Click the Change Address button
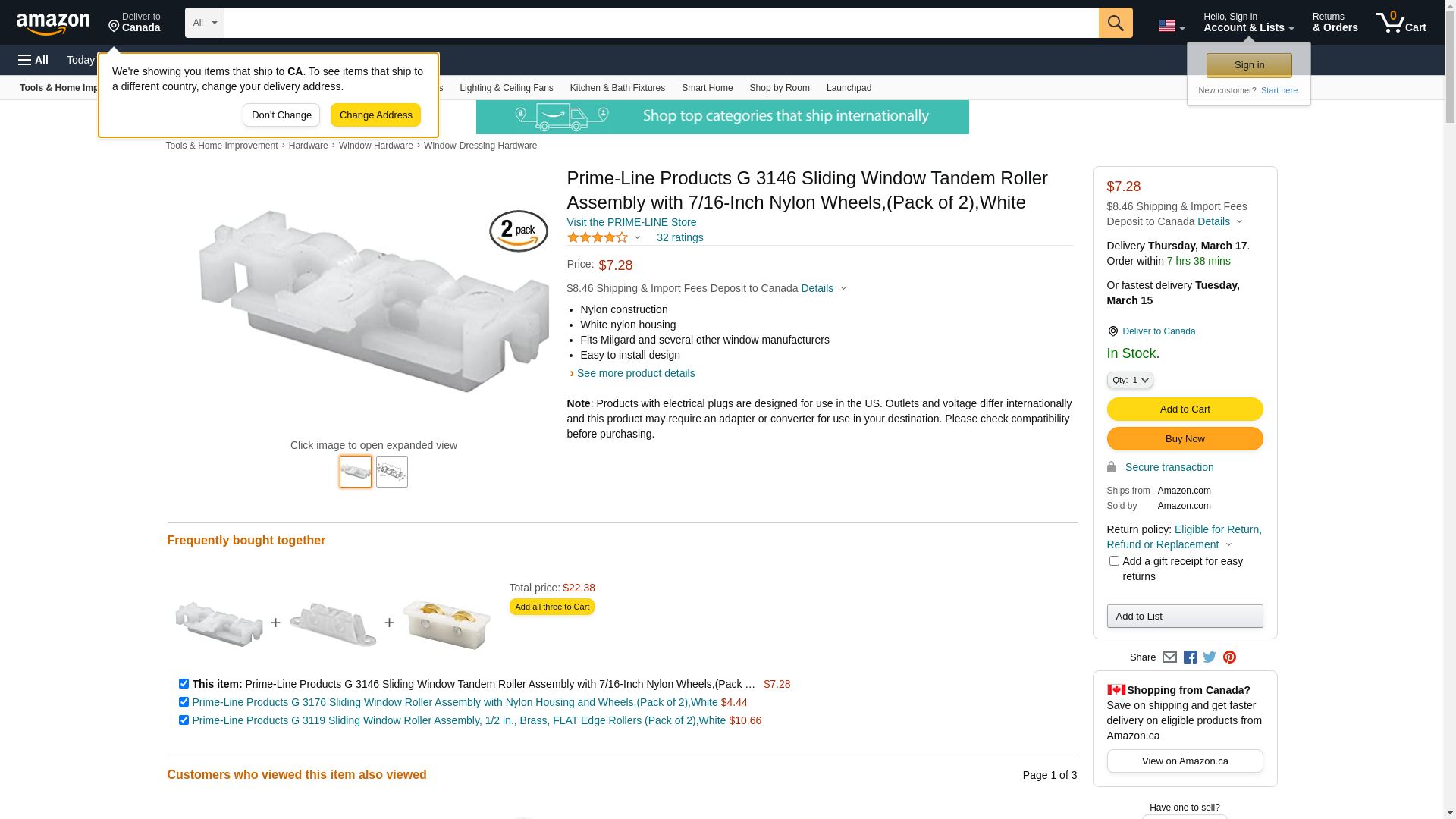Image resolution: width=1456 pixels, height=819 pixels. [x=375, y=115]
